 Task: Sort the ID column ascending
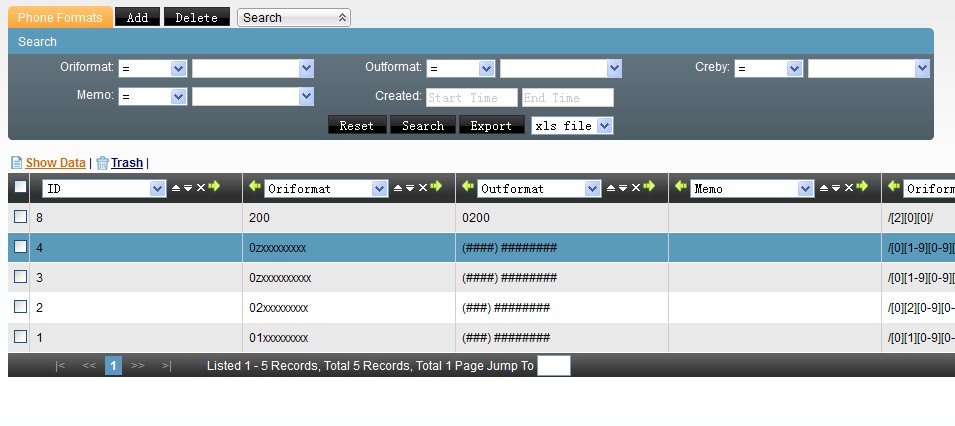[x=176, y=188]
